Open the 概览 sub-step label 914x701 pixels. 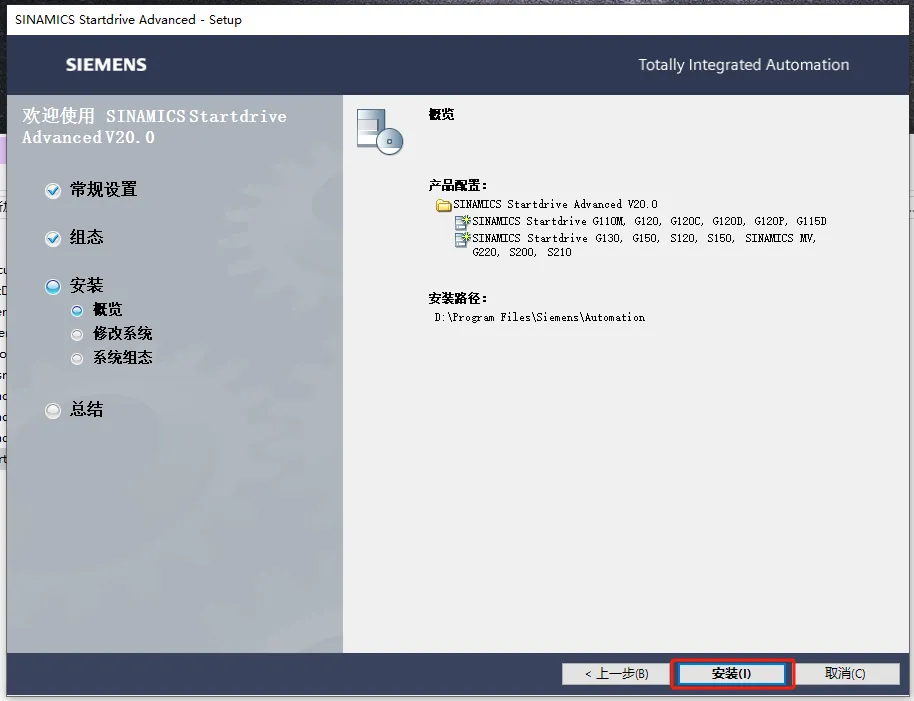(108, 309)
